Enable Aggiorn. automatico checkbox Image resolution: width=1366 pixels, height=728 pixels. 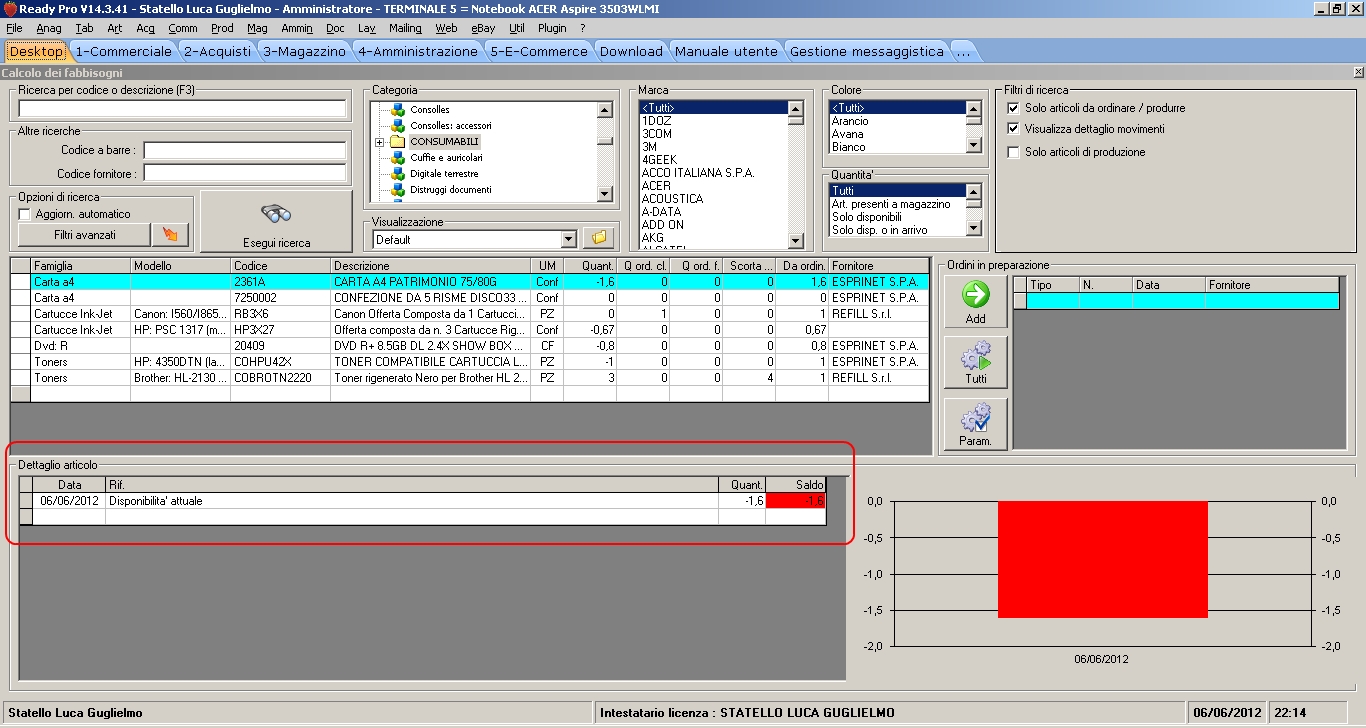pos(25,214)
